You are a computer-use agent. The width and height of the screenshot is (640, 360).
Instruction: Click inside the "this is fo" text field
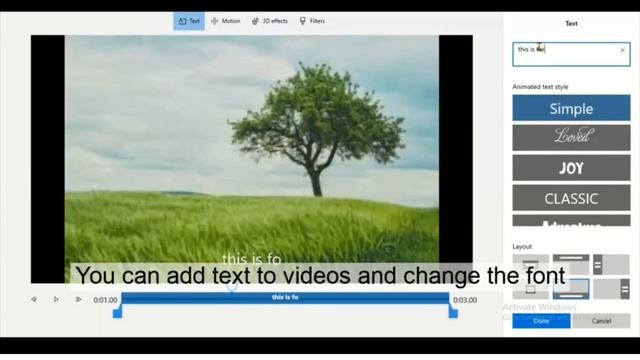571,54
